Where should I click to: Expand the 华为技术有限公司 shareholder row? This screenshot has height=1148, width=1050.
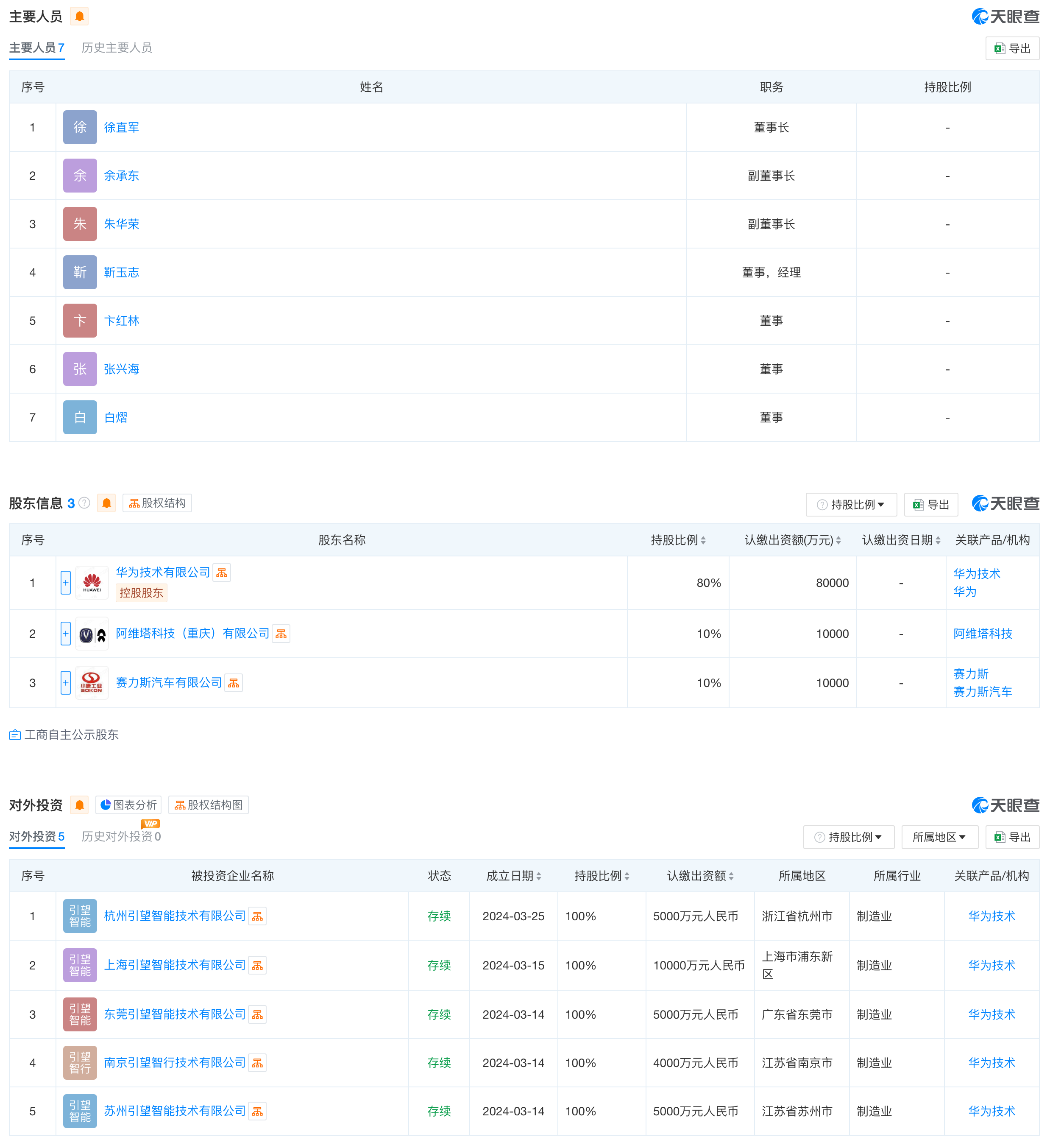pos(65,583)
